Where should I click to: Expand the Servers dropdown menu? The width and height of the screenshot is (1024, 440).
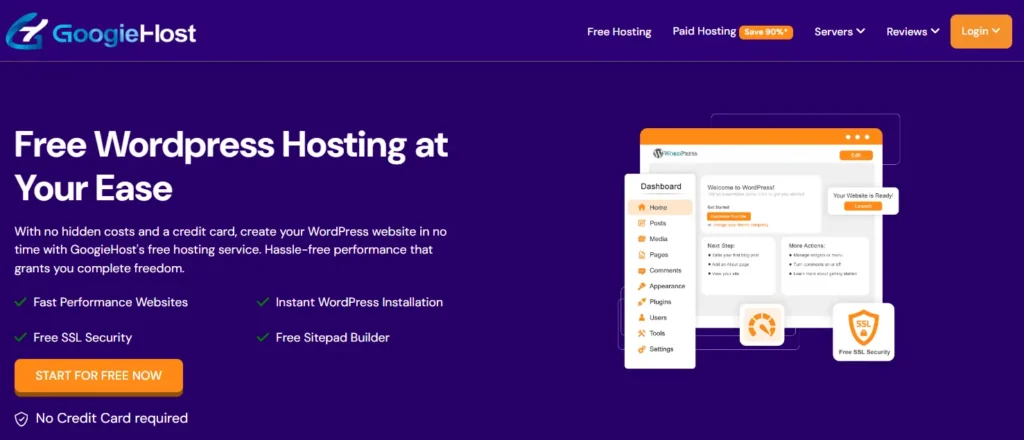[839, 32]
